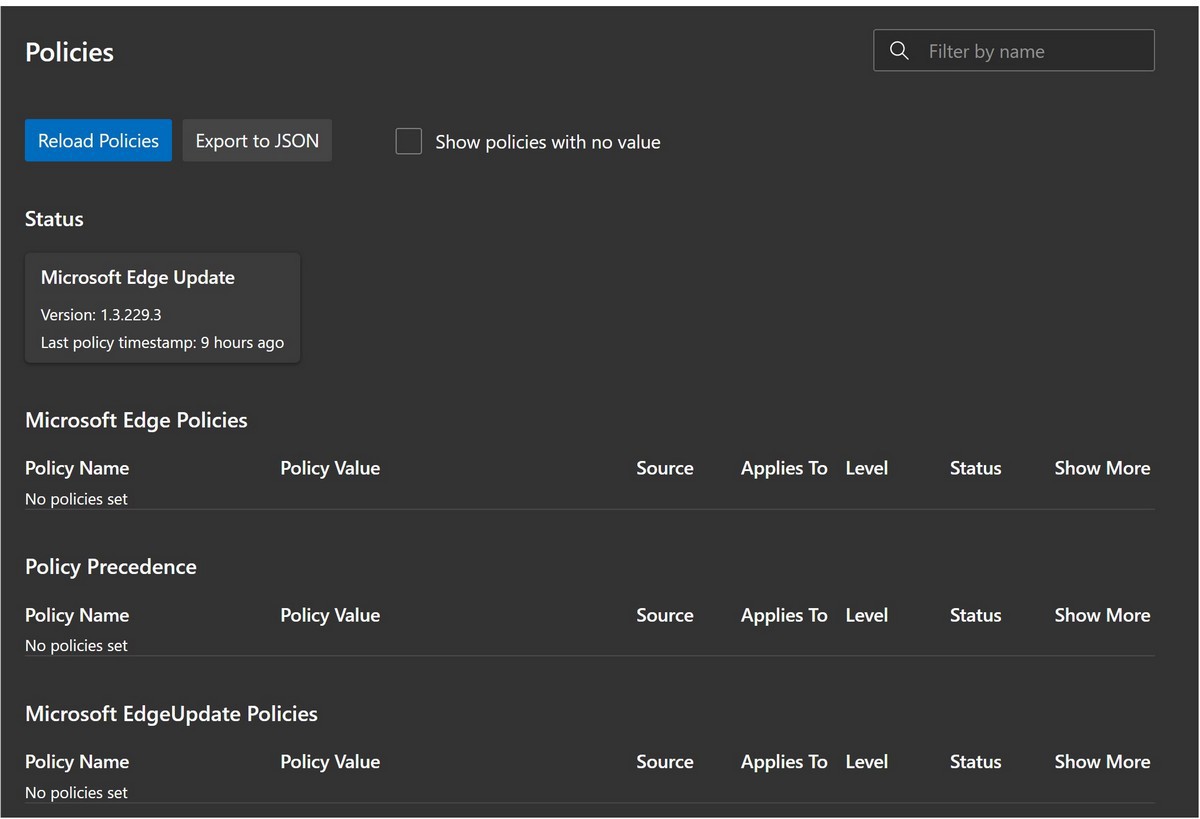Click Source header under Policy Precedence
The width and height of the screenshot is (1200, 819).
point(665,615)
